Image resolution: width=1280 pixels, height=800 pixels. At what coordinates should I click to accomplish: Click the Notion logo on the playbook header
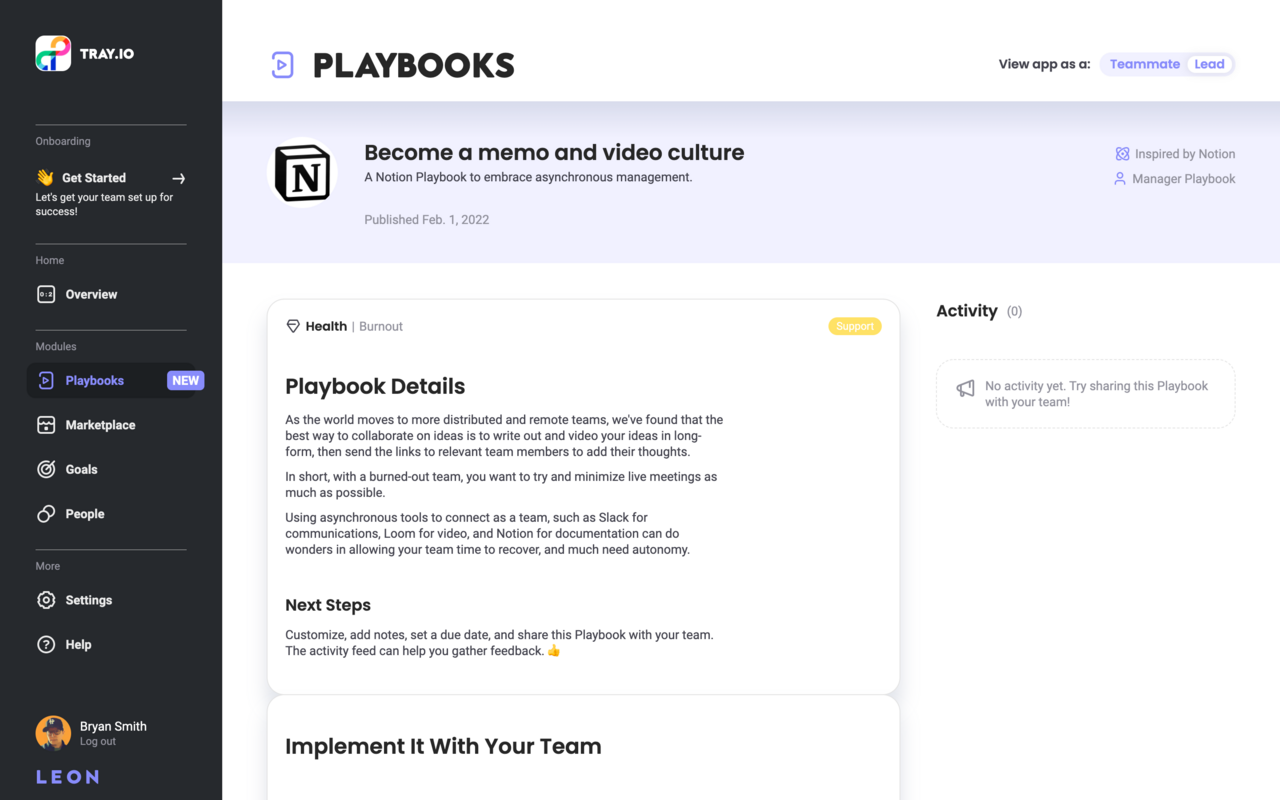click(x=304, y=172)
